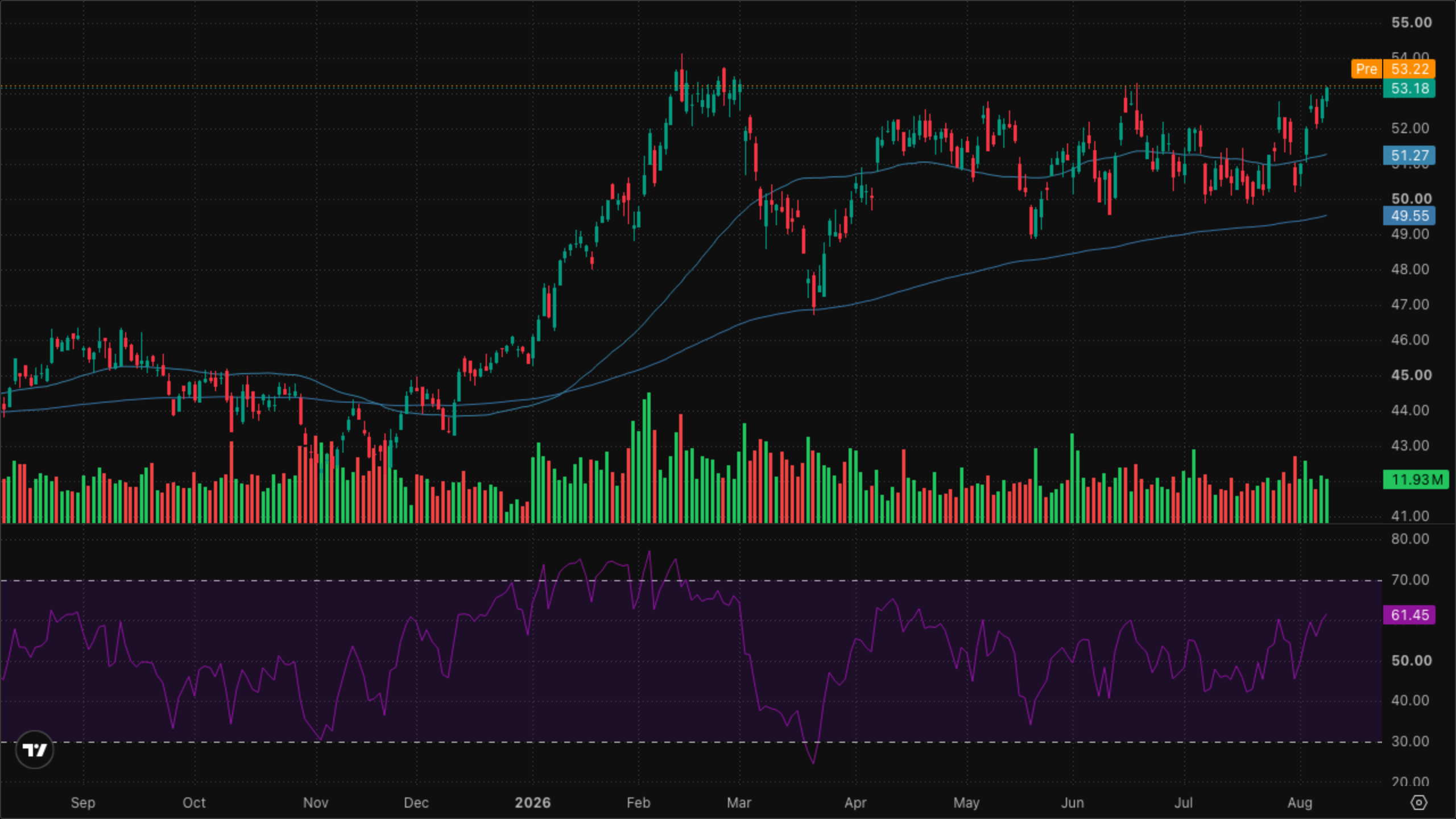Click the 2026 year label on time axis

coord(533,803)
